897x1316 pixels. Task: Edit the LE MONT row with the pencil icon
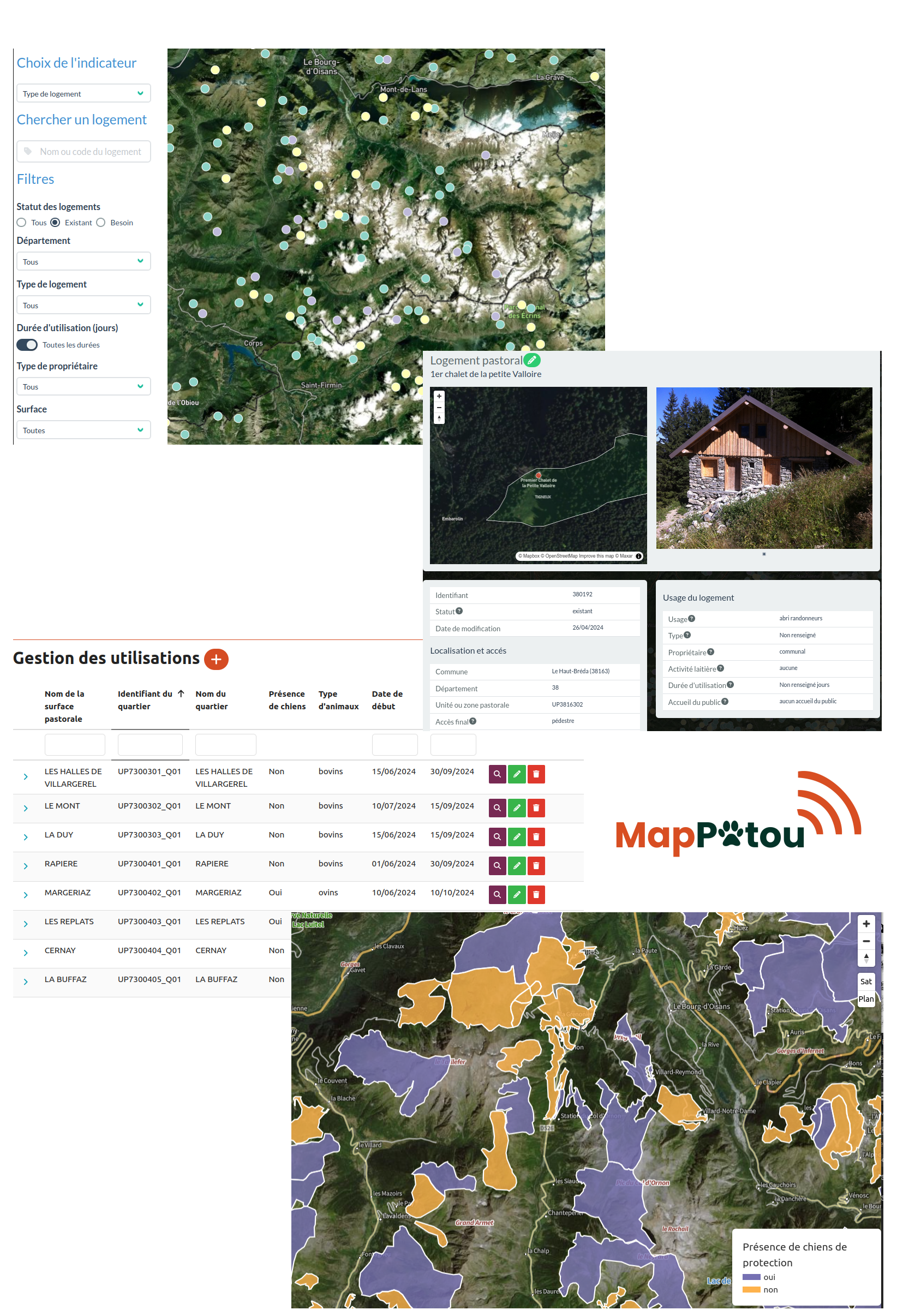pyautogui.click(x=517, y=808)
